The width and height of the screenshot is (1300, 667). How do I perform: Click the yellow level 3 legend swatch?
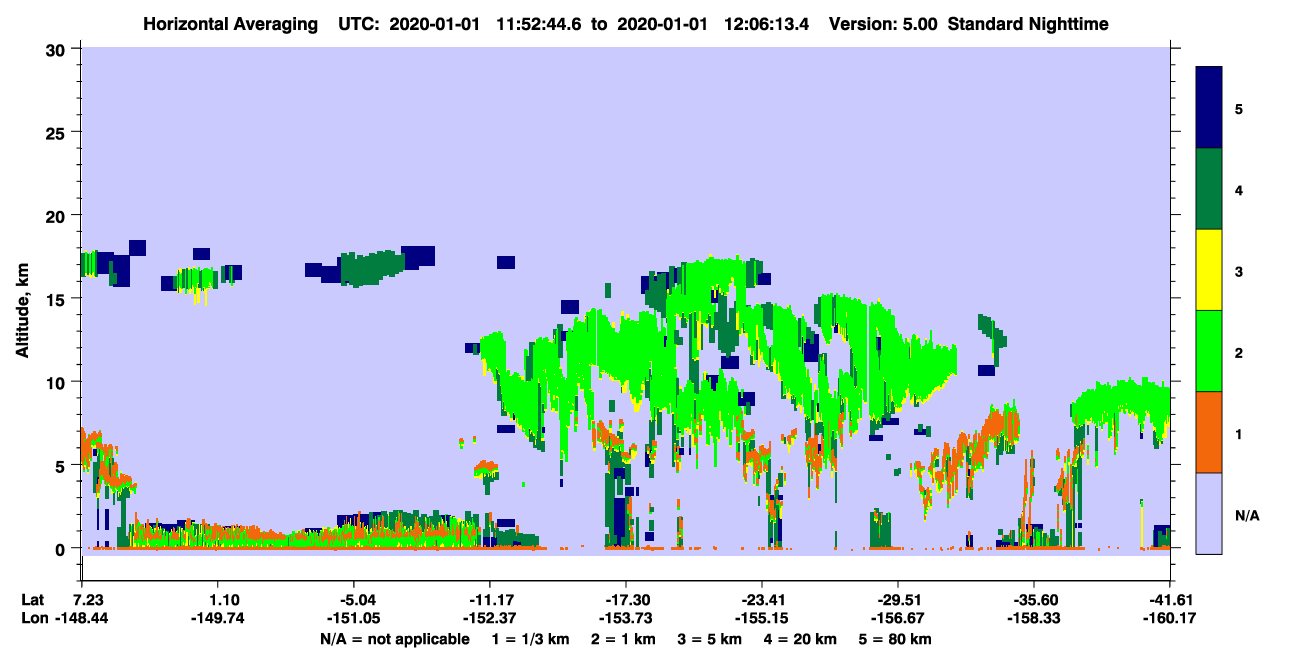pyautogui.click(x=1209, y=270)
